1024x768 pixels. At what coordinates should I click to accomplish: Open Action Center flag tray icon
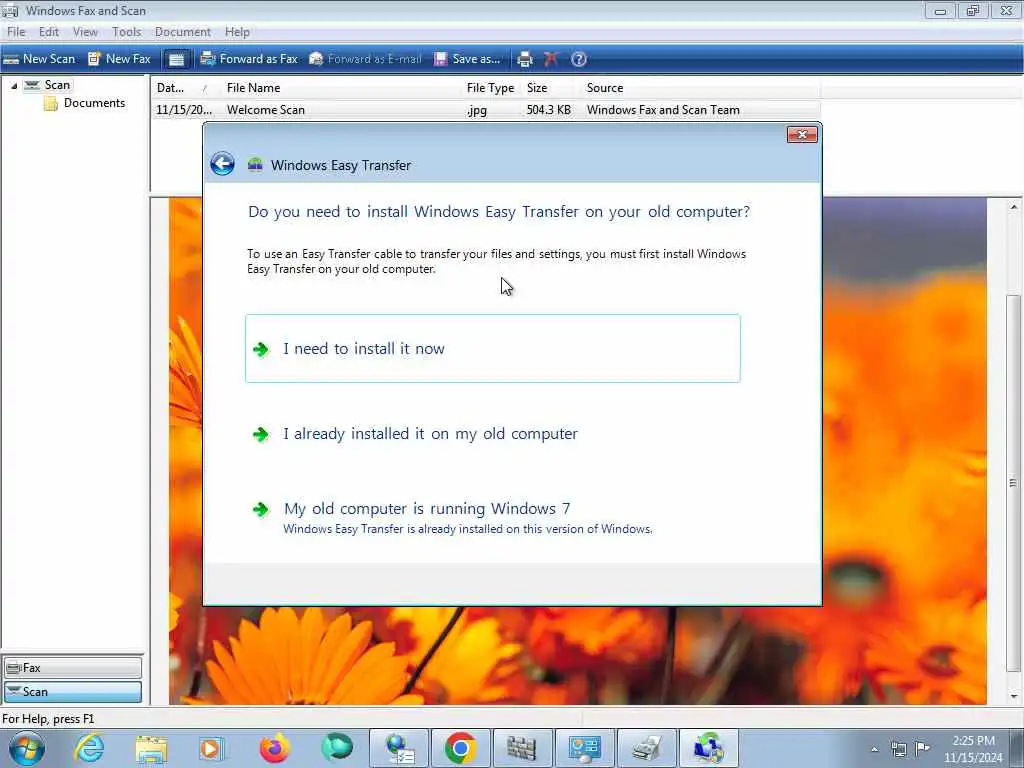click(922, 748)
